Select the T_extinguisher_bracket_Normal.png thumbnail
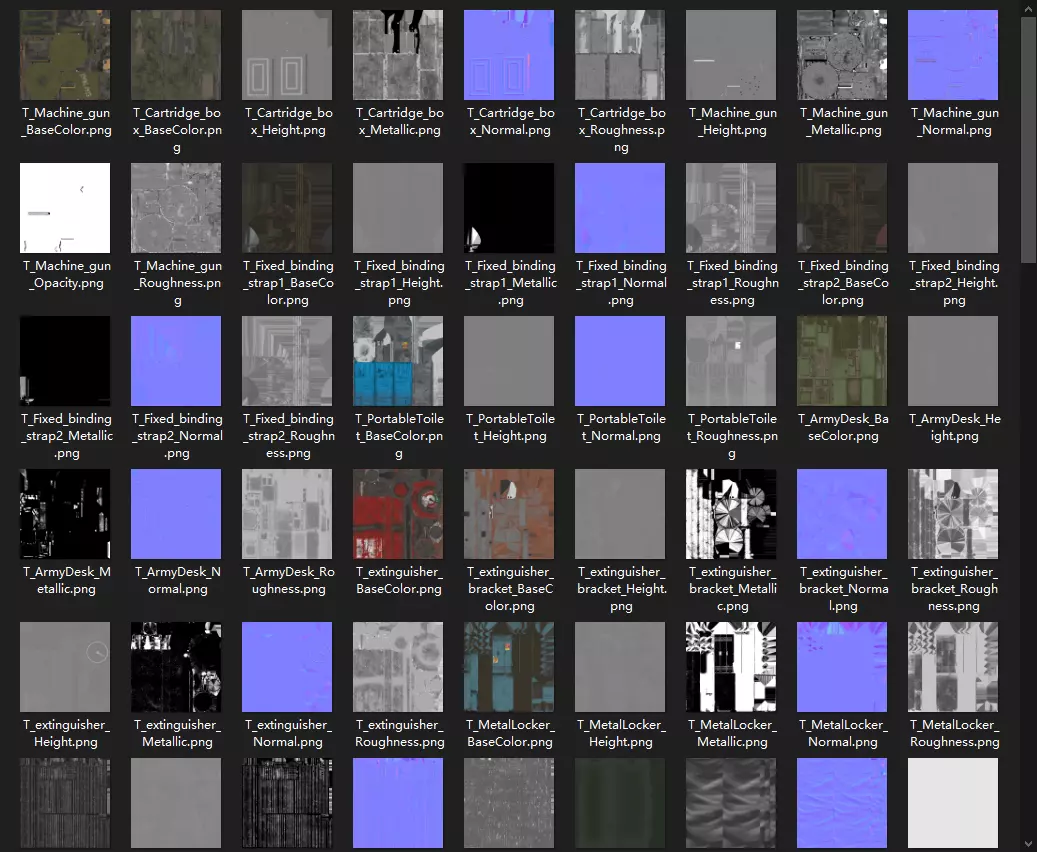Viewport: 1037px width, 852px height. [843, 514]
